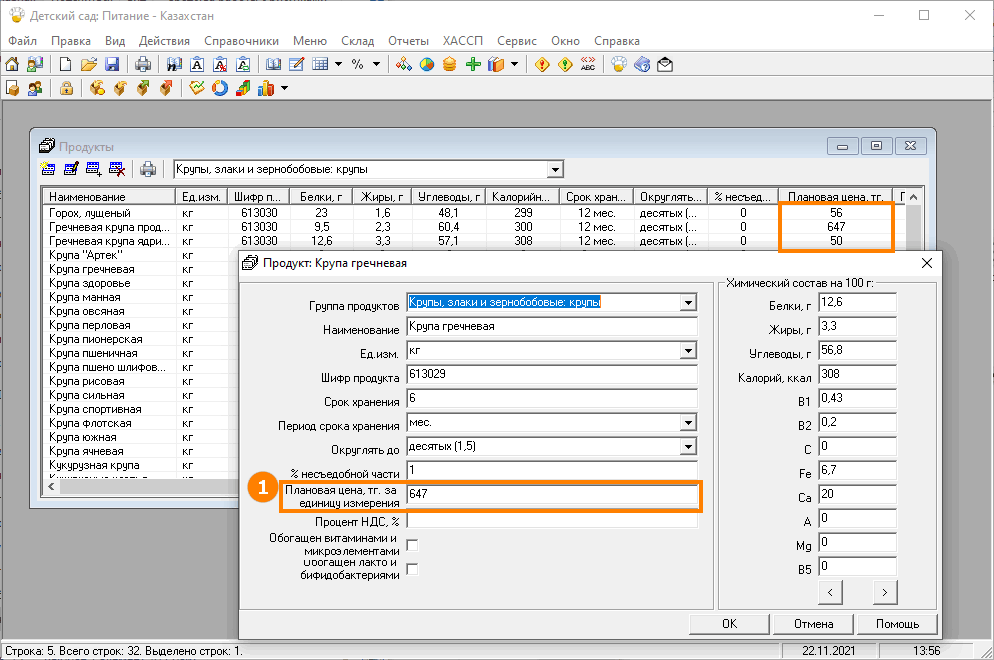
Task: Click the 'Наименование' input field
Action: pyautogui.click(x=552, y=327)
